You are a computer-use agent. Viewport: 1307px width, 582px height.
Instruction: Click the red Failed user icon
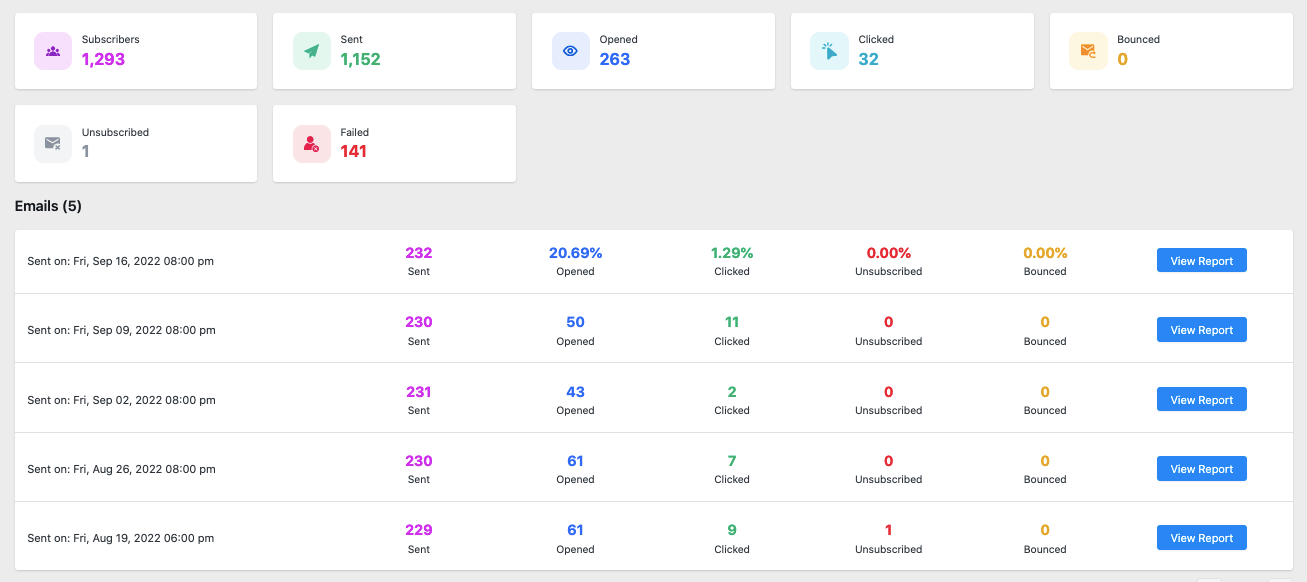[312, 144]
